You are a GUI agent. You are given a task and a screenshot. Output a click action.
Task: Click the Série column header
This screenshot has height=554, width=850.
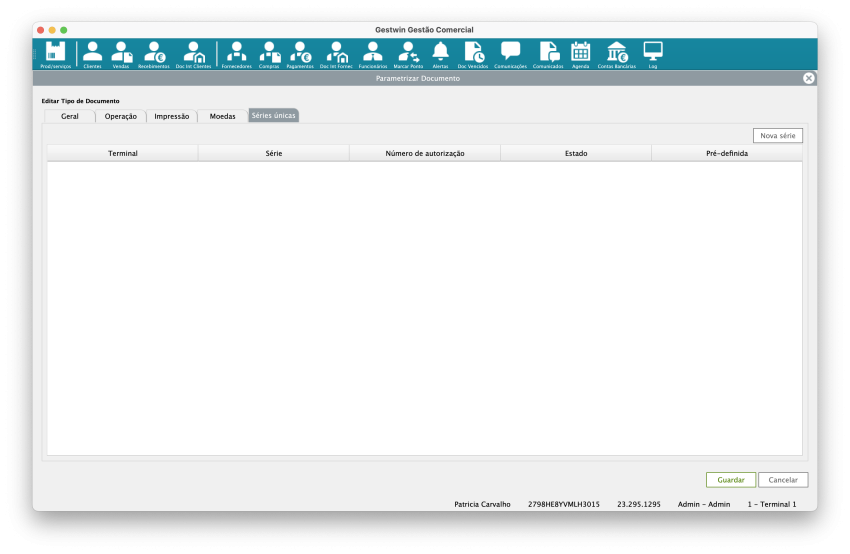[273, 153]
